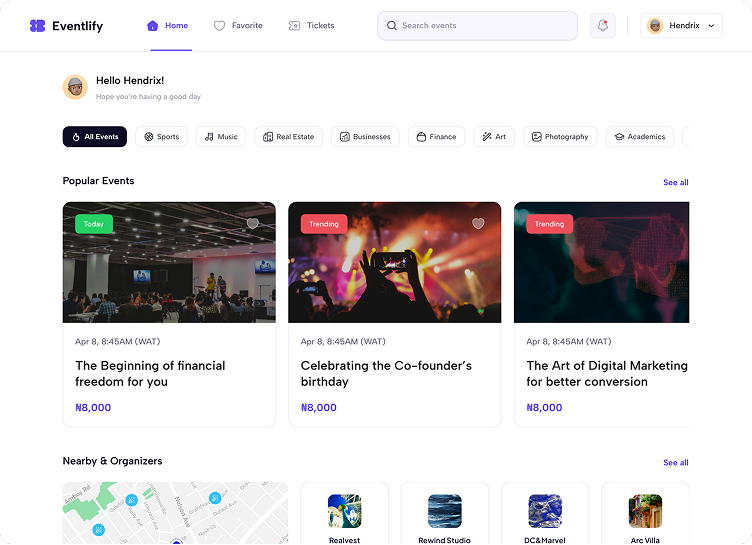Open 'The Beginning of financial freedom for you'

(150, 374)
